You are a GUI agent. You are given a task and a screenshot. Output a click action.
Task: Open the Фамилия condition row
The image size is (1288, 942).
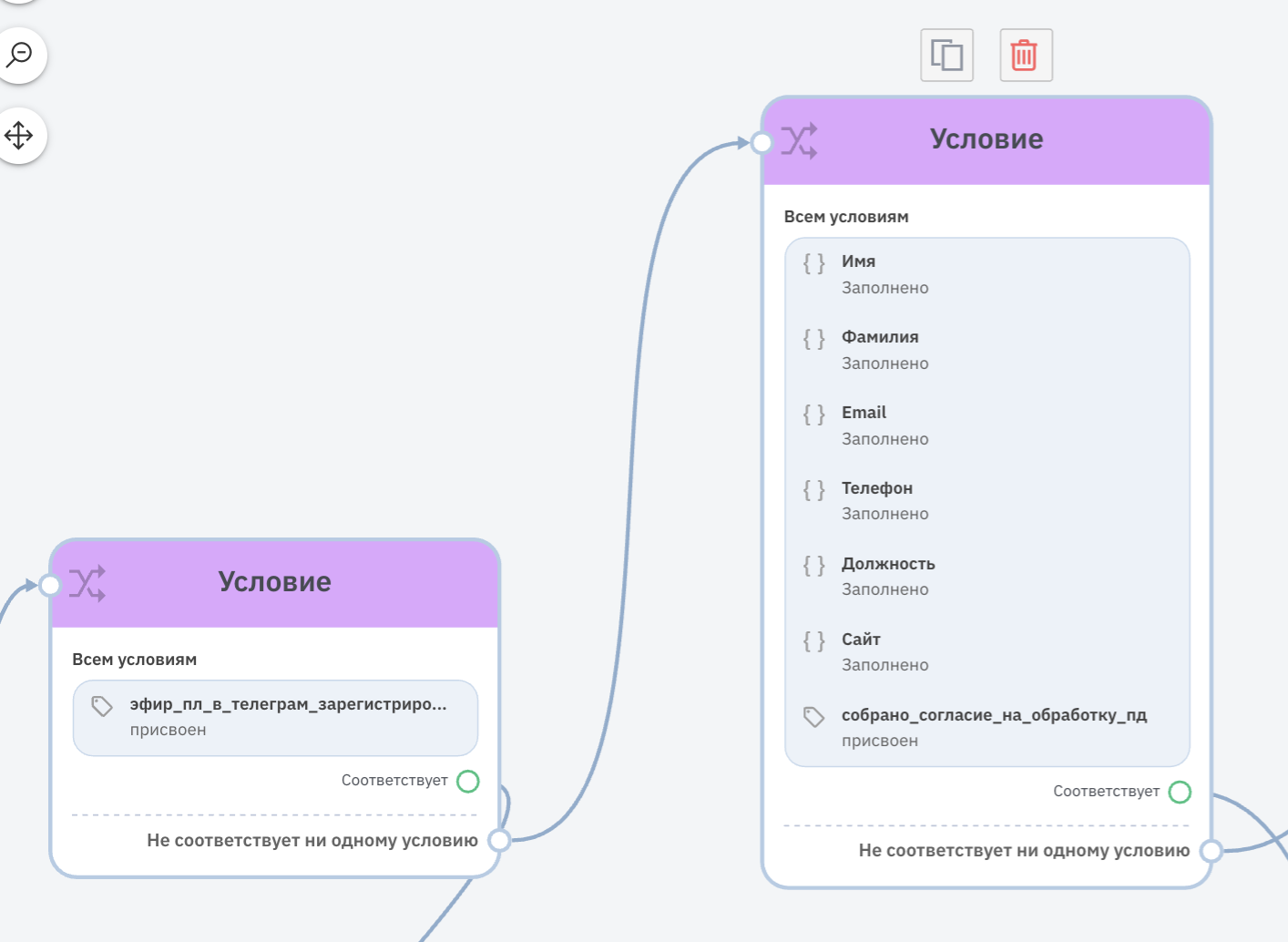(987, 350)
